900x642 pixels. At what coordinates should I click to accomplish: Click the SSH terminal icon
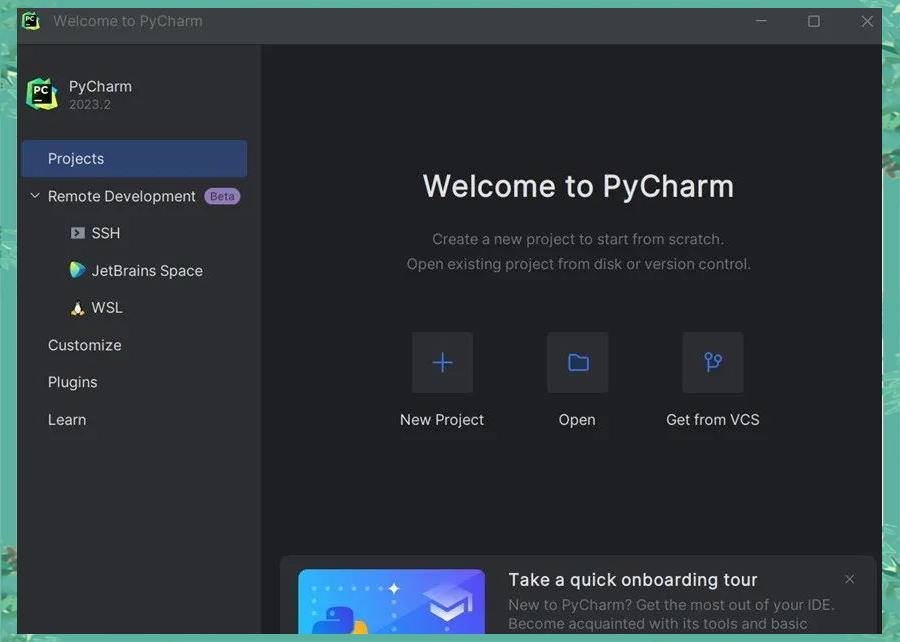77,233
